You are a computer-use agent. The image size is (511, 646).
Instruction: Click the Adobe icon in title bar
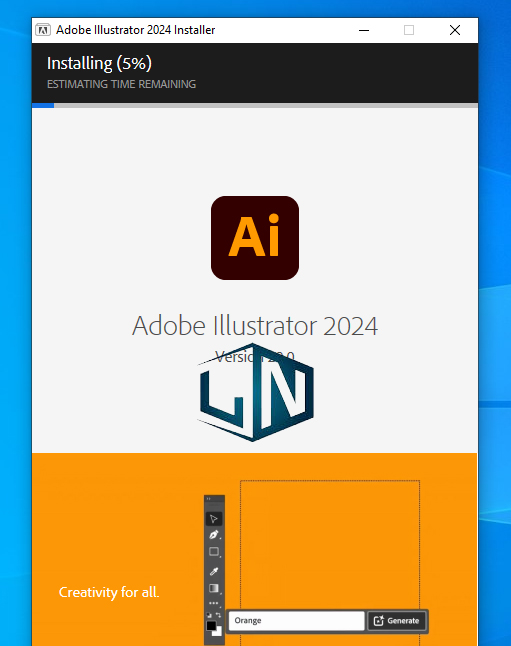point(43,30)
